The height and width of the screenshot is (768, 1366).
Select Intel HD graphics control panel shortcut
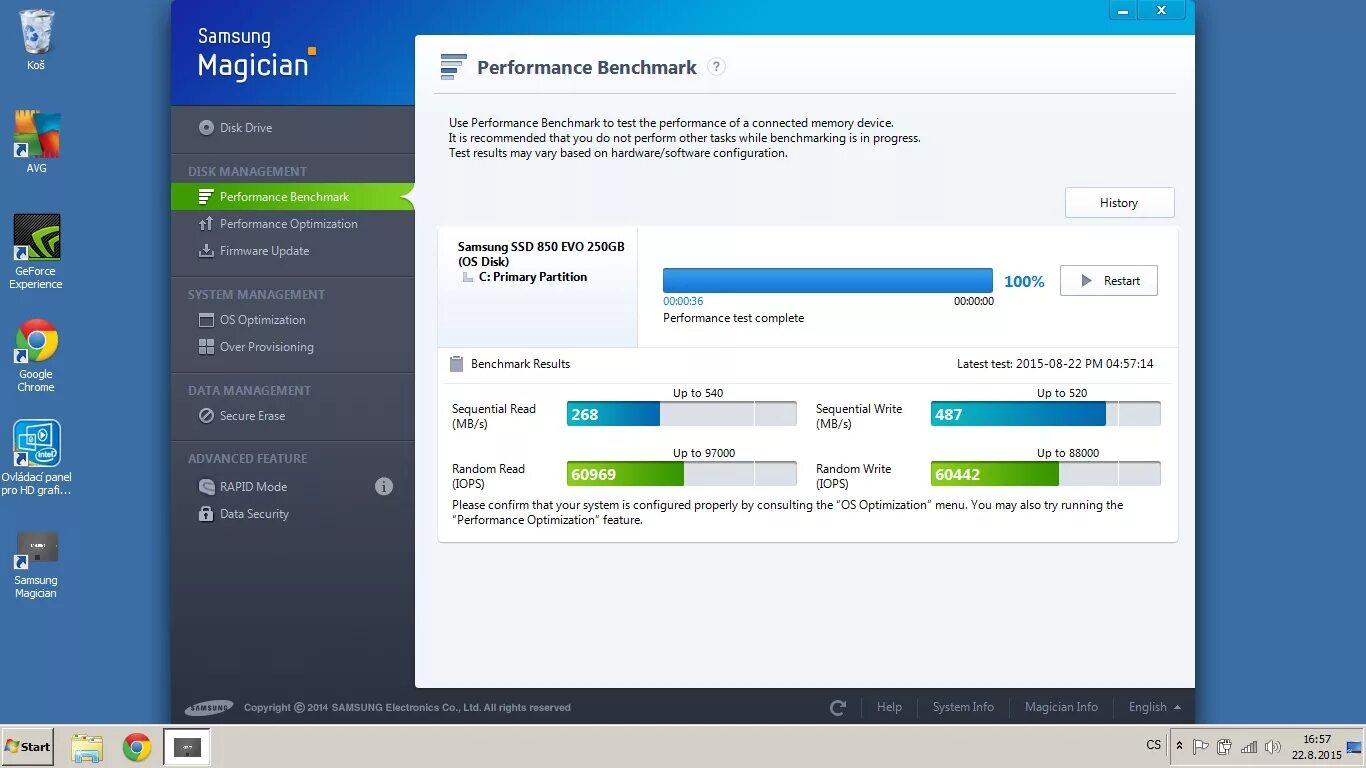[x=36, y=458]
